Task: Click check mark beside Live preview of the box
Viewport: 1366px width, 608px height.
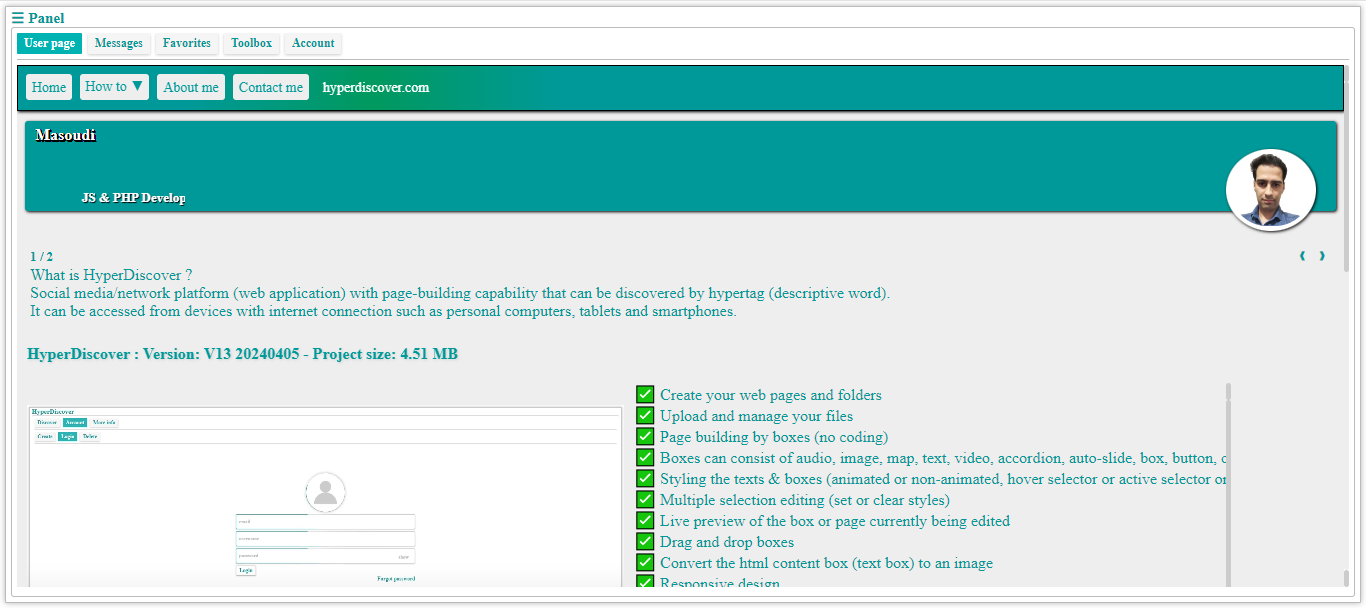Action: click(645, 520)
